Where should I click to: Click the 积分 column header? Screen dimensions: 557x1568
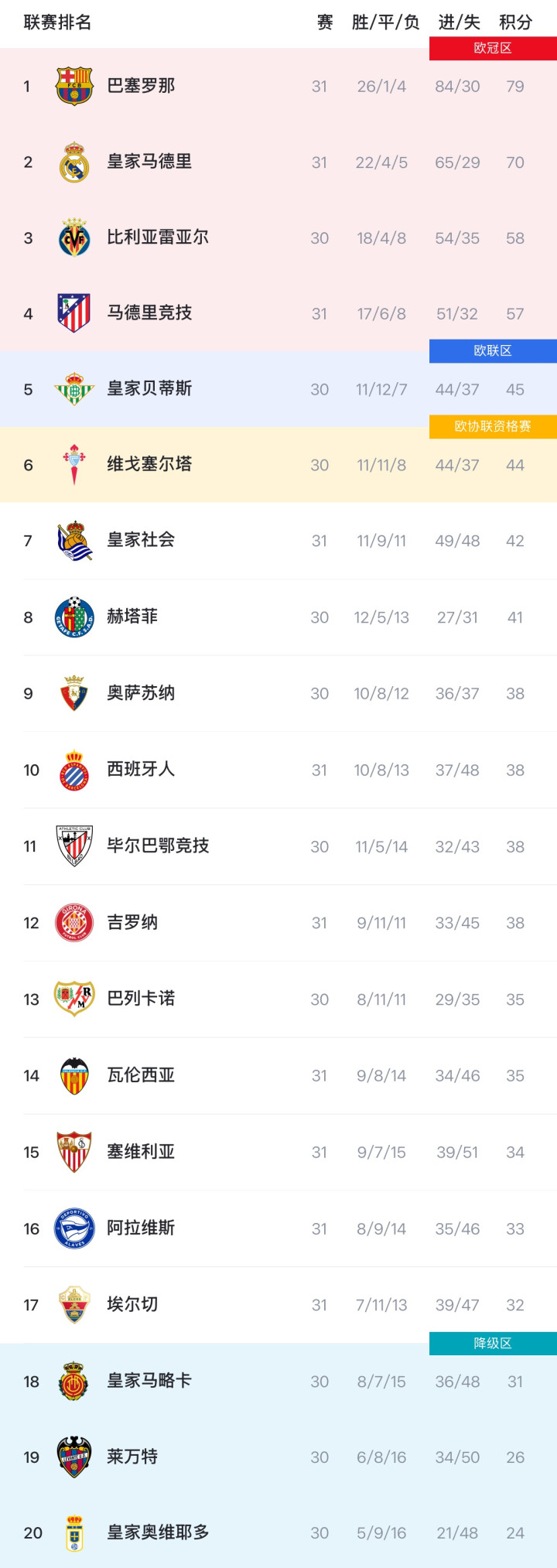click(515, 22)
